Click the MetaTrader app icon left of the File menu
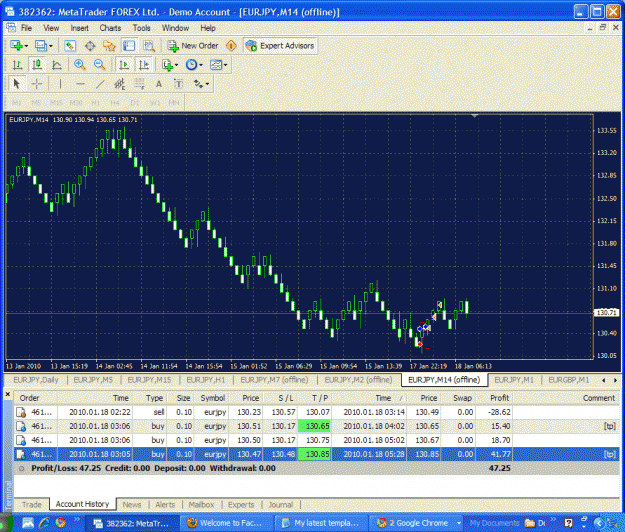The image size is (625, 532). [x=11, y=28]
